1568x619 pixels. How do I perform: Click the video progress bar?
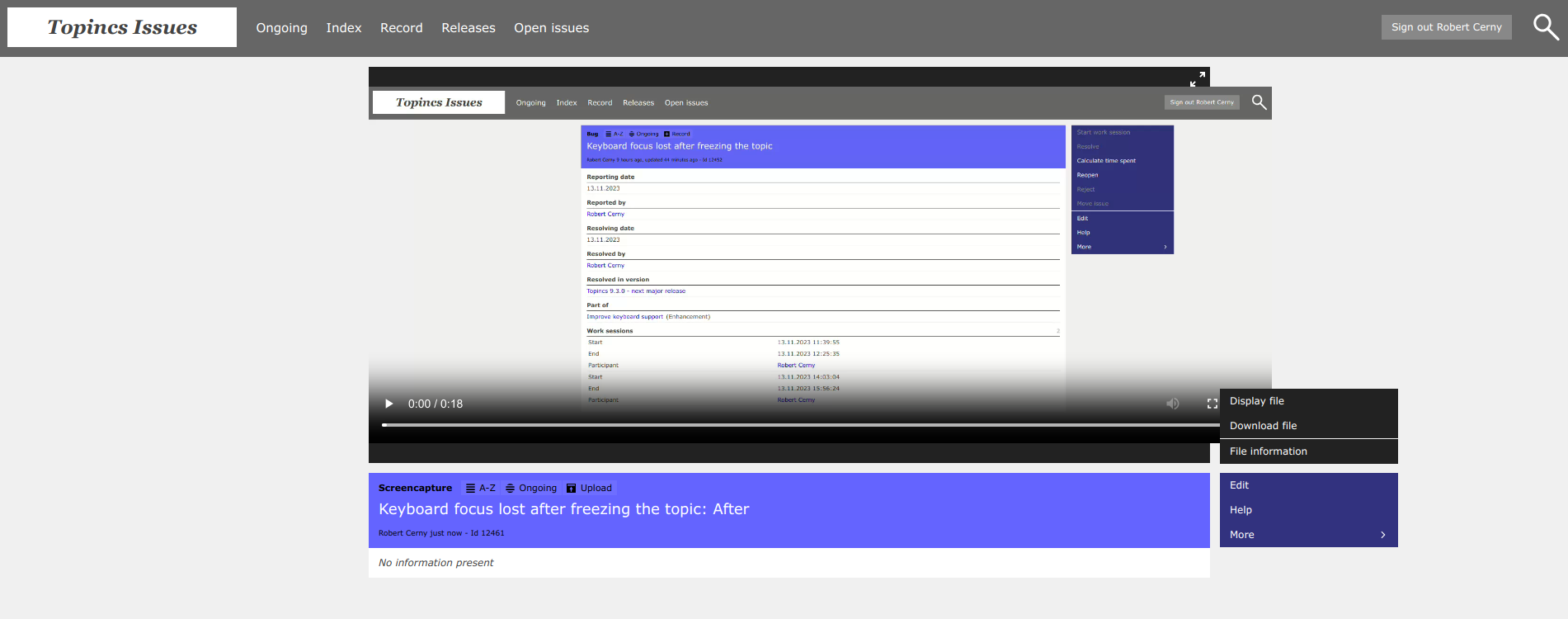point(792,425)
